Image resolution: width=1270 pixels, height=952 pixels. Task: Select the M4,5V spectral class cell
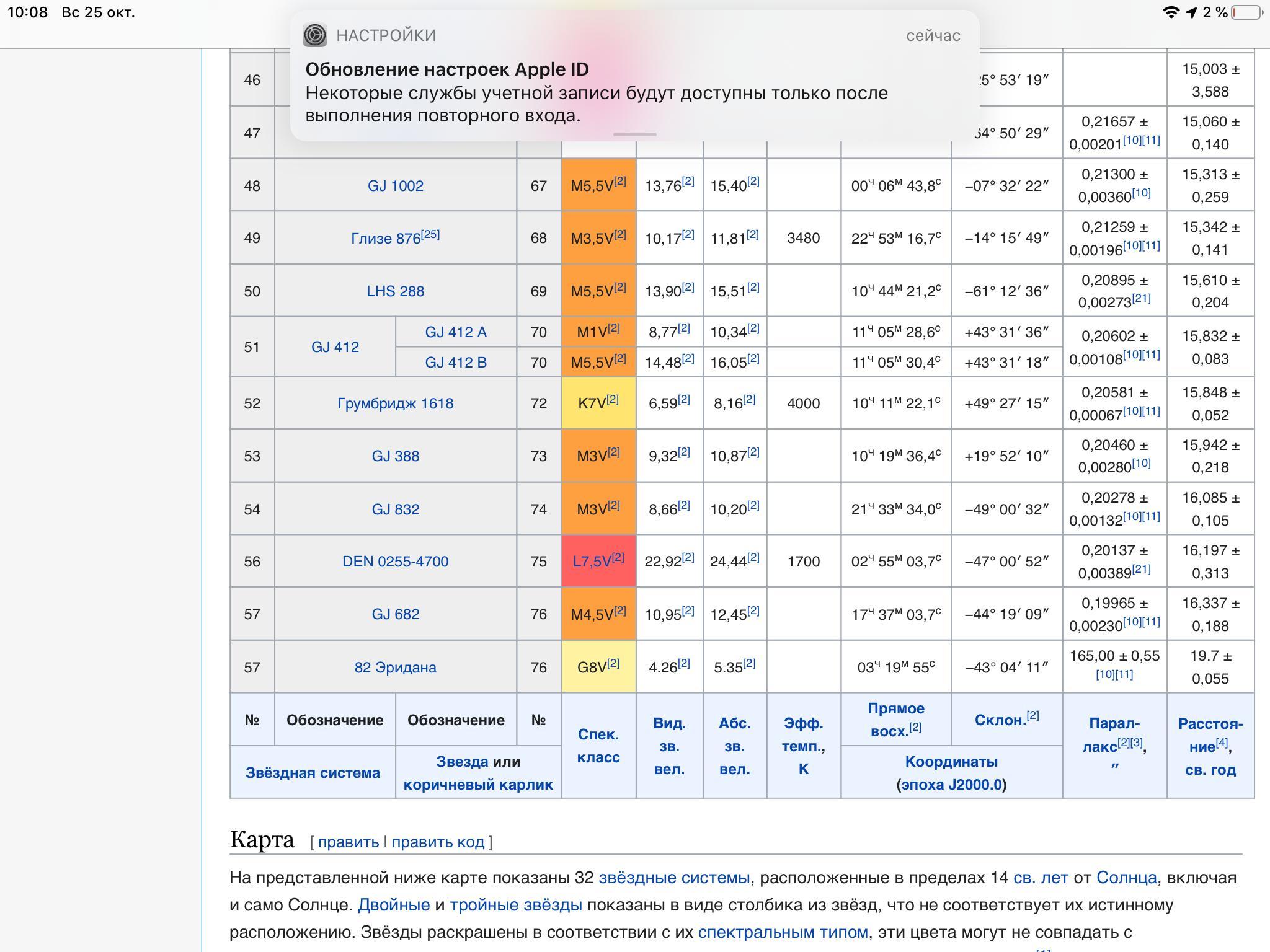[598, 614]
